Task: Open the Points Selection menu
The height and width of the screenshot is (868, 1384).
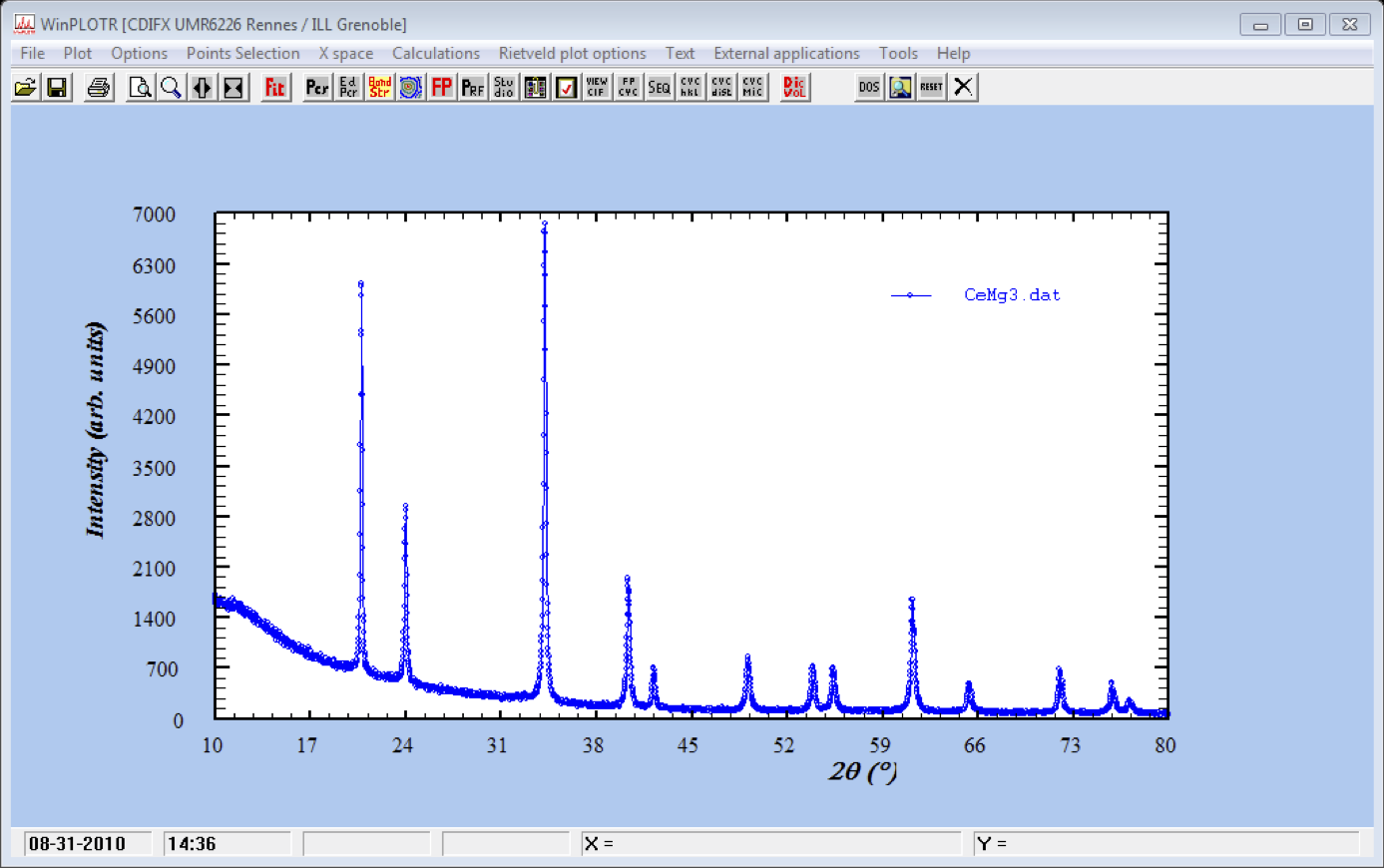Action: pyautogui.click(x=242, y=54)
